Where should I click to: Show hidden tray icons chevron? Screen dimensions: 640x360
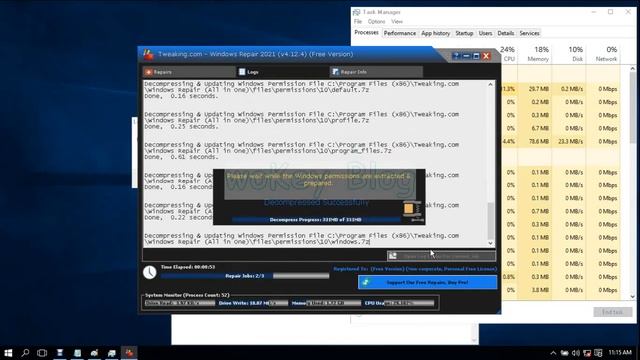coord(553,353)
